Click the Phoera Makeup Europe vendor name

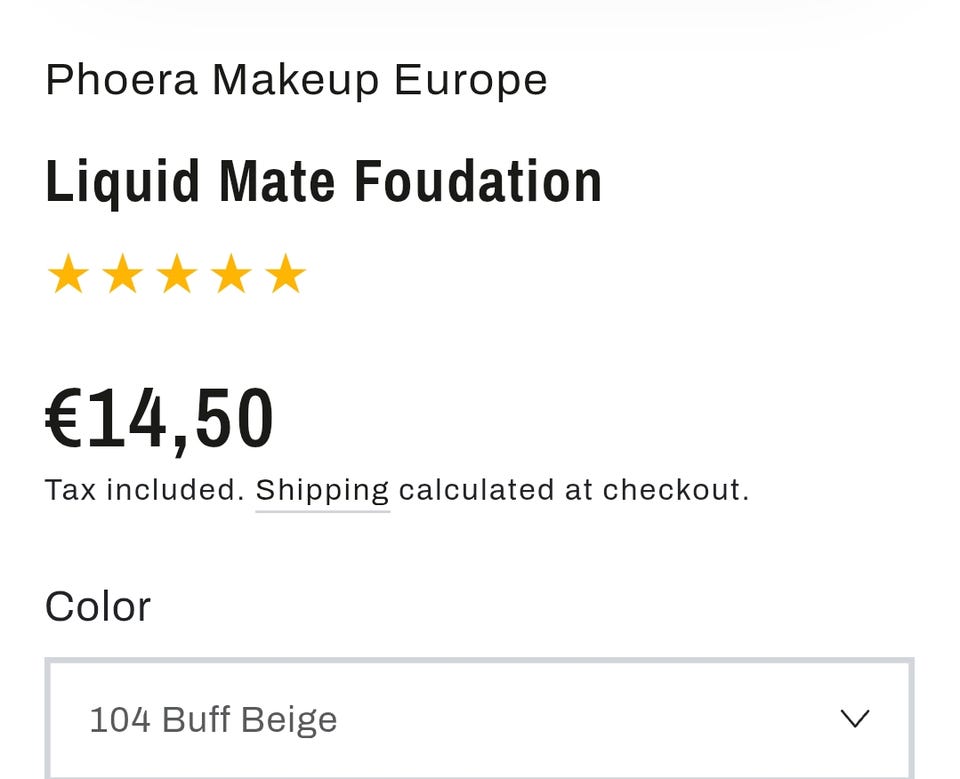pyautogui.click(x=296, y=80)
